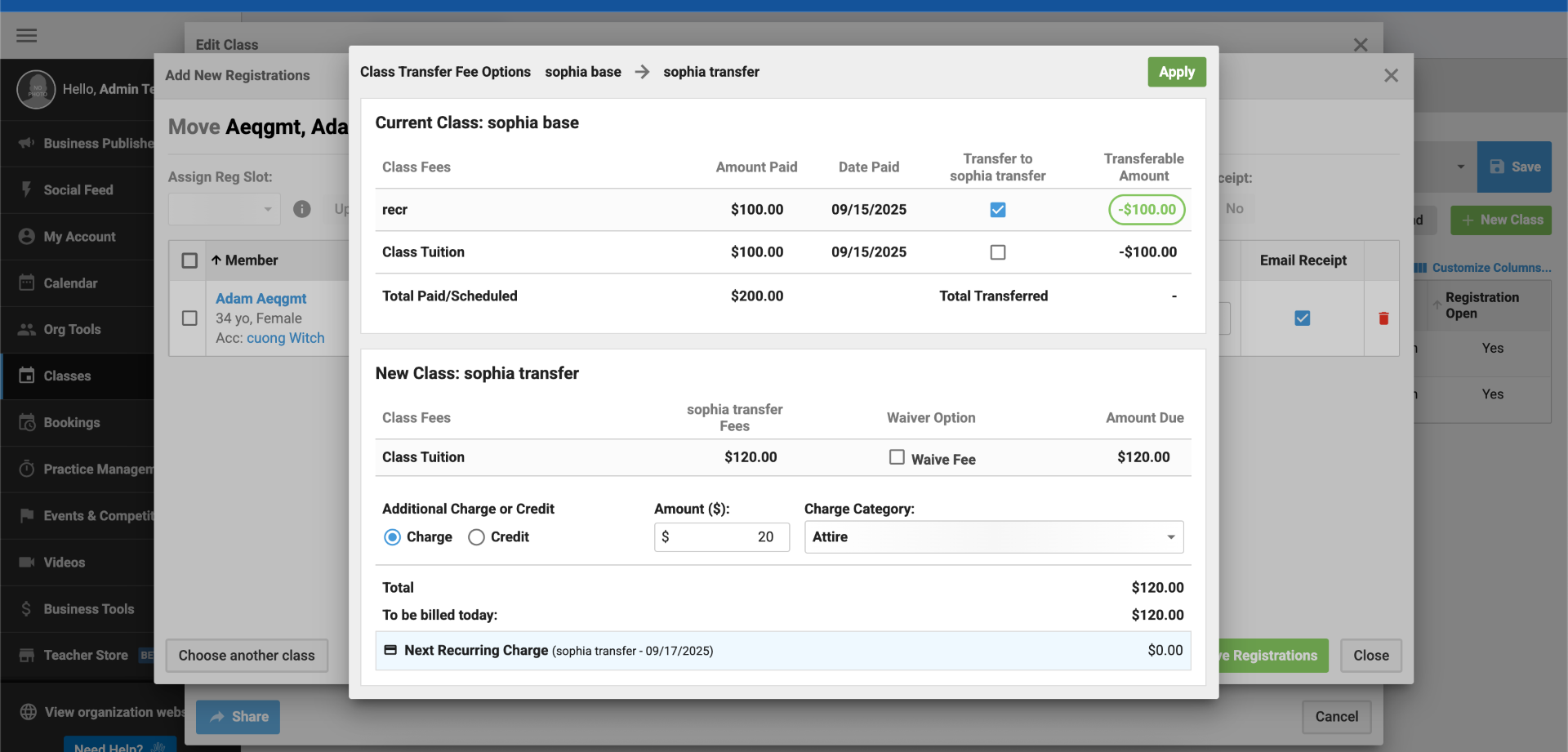Click the admin profile photo avatar
Image resolution: width=1568 pixels, height=752 pixels.
pyautogui.click(x=36, y=89)
